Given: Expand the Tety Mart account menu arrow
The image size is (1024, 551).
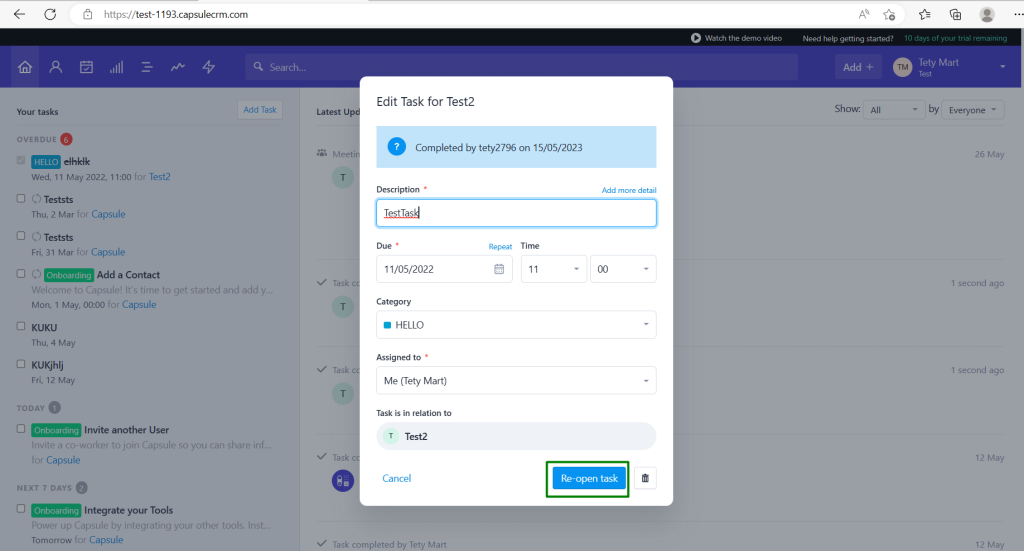Looking at the screenshot, I should (x=1002, y=67).
